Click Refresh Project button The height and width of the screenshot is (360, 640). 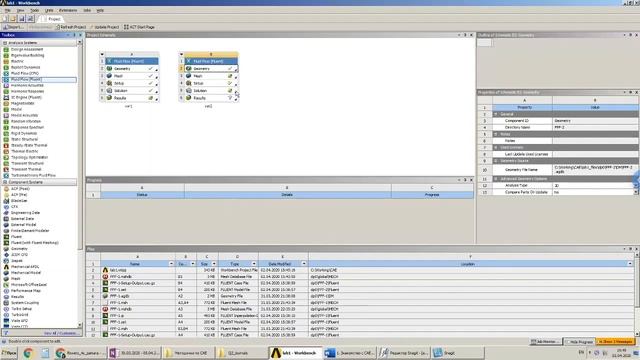tap(71, 27)
